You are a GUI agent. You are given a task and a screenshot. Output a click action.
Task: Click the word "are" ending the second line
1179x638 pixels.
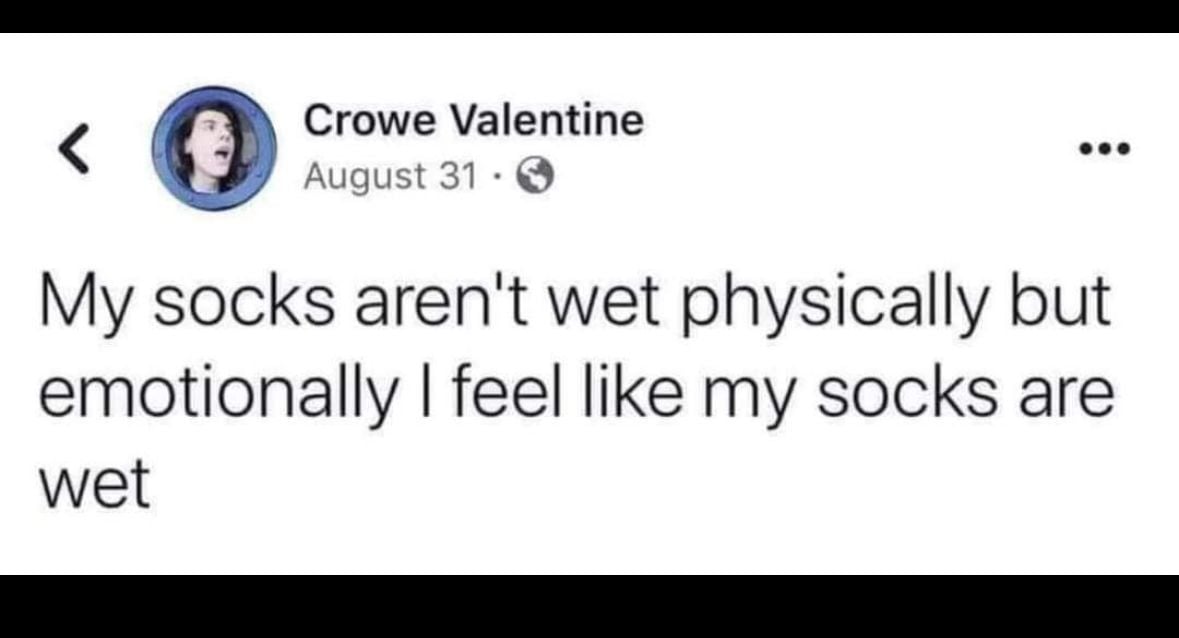click(1064, 397)
